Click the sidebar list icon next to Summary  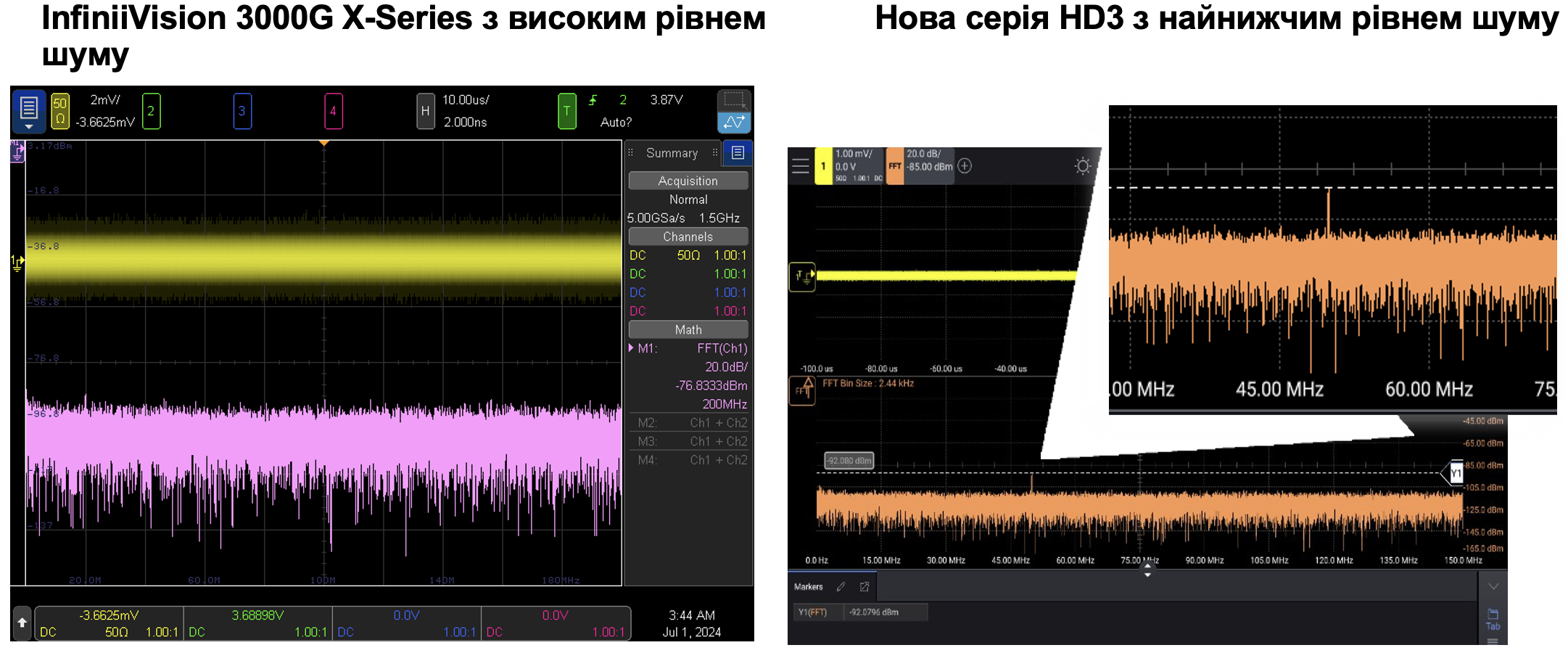click(x=738, y=152)
